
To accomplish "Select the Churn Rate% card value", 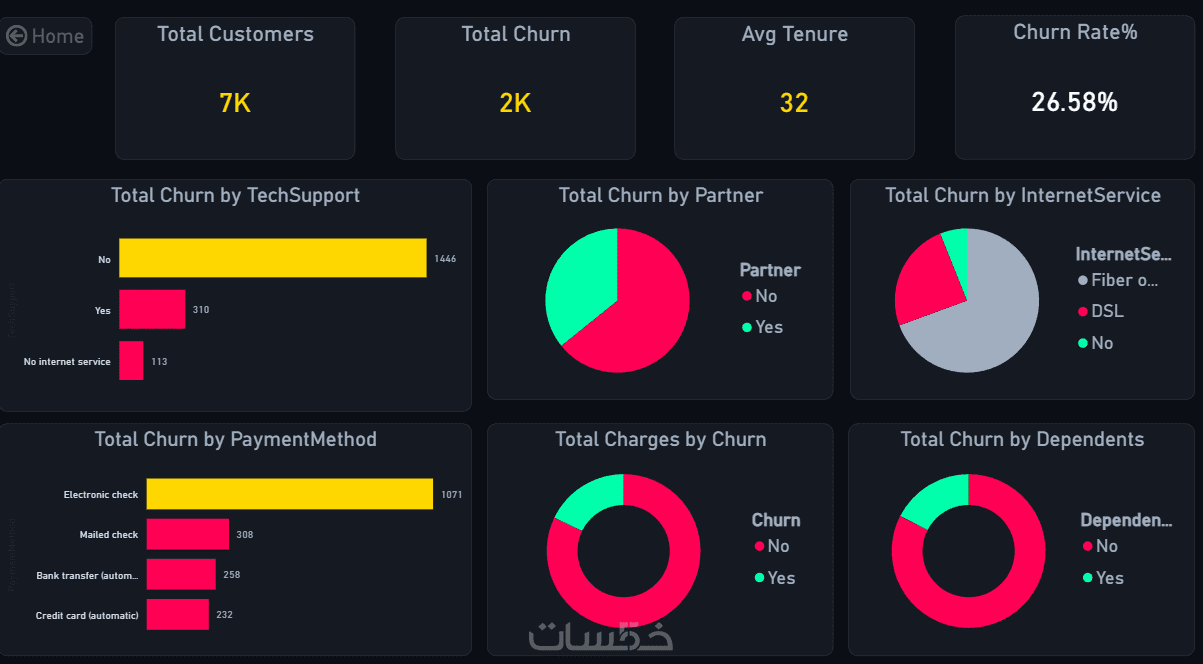I will (1074, 102).
